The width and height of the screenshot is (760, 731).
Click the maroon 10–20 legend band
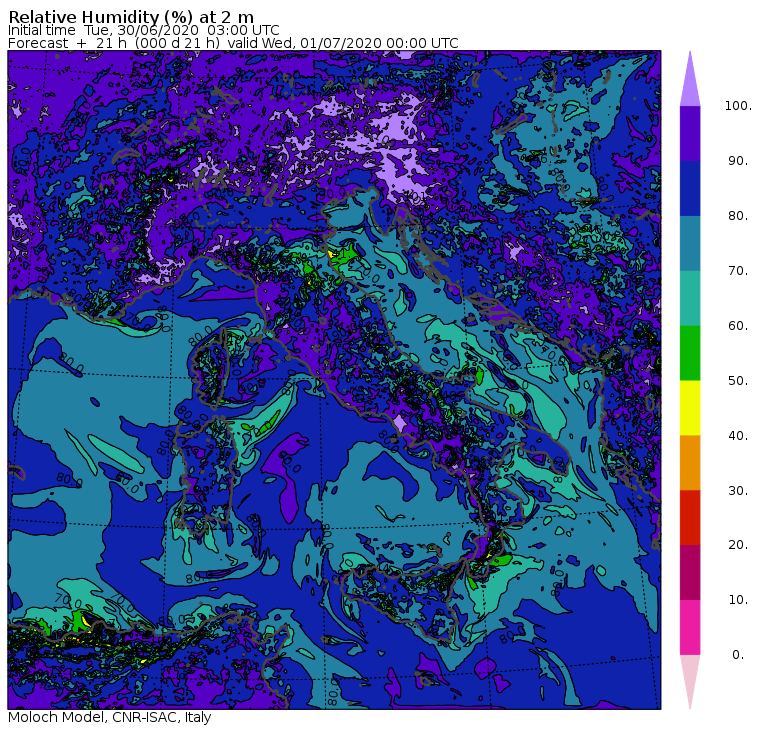[x=690, y=573]
